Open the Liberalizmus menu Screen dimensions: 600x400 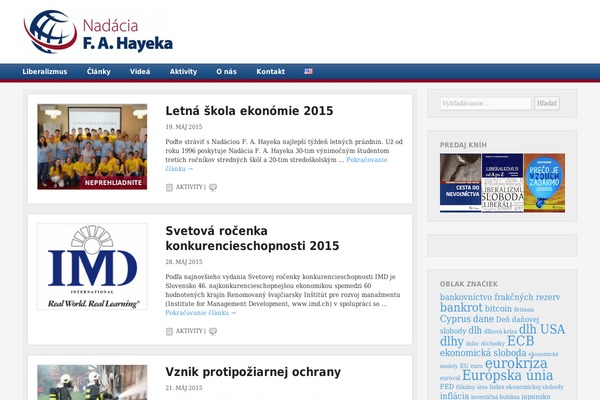pyautogui.click(x=45, y=72)
